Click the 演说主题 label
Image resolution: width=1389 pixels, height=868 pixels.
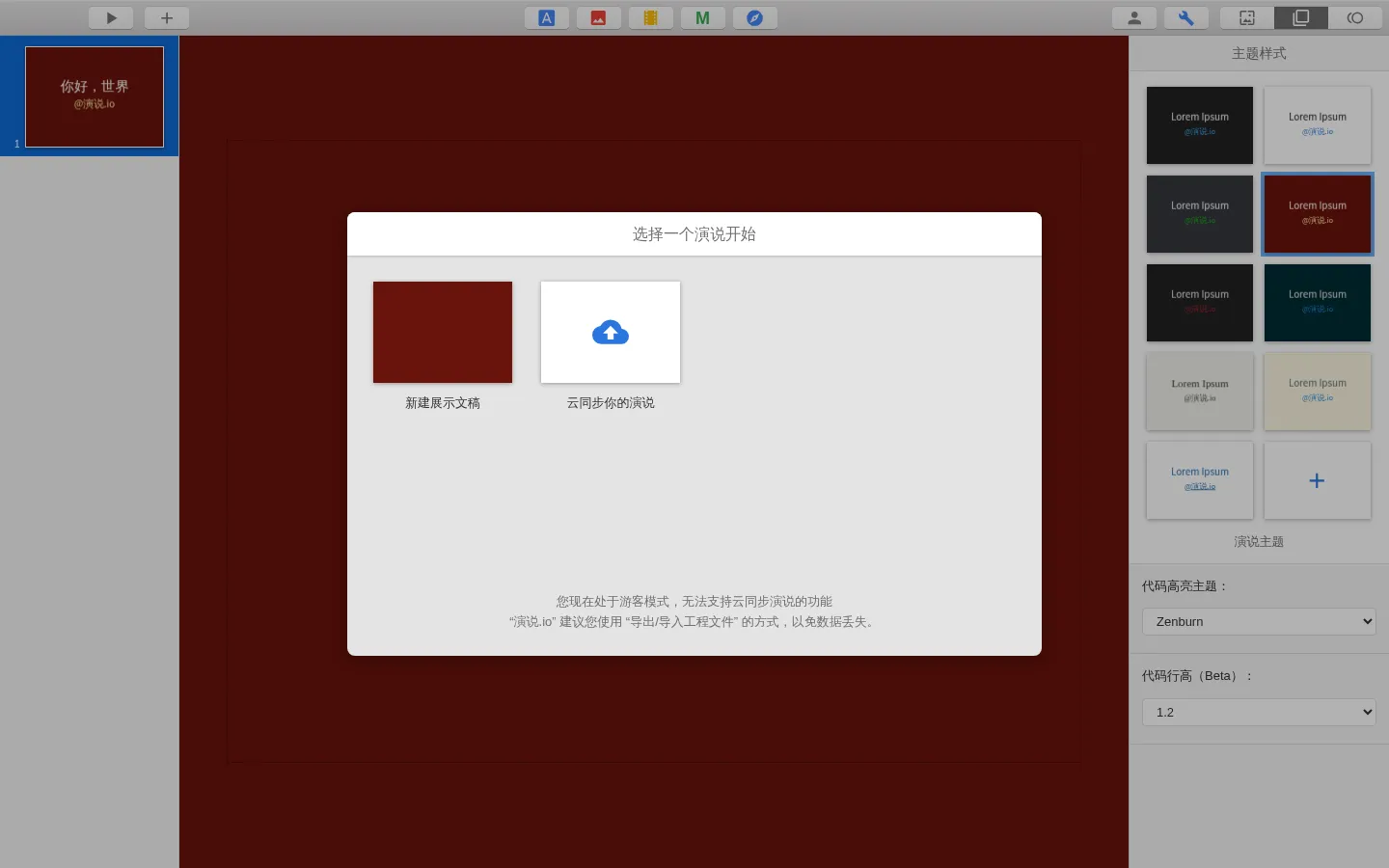[1259, 542]
